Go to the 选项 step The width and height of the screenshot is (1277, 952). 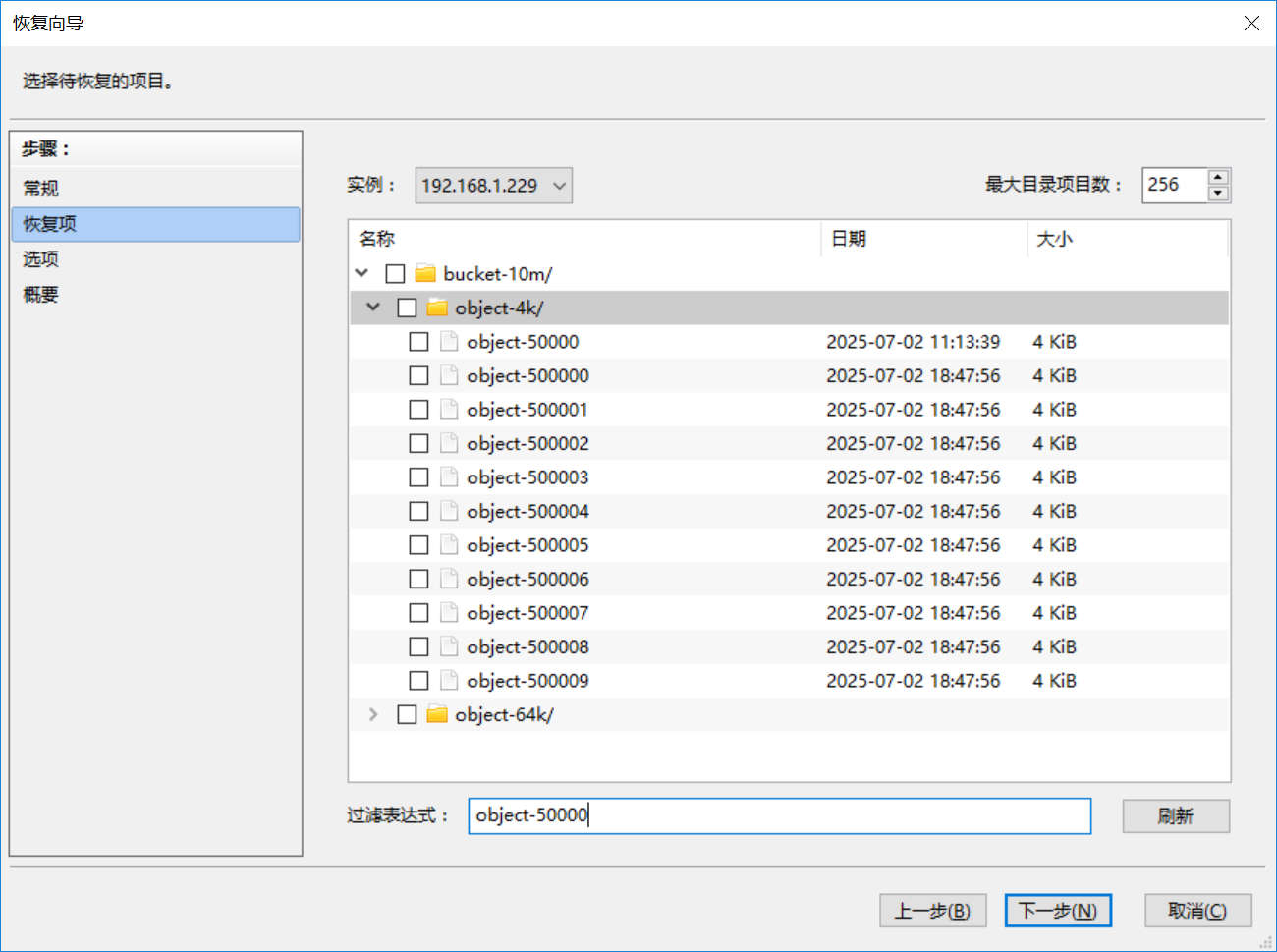41,259
